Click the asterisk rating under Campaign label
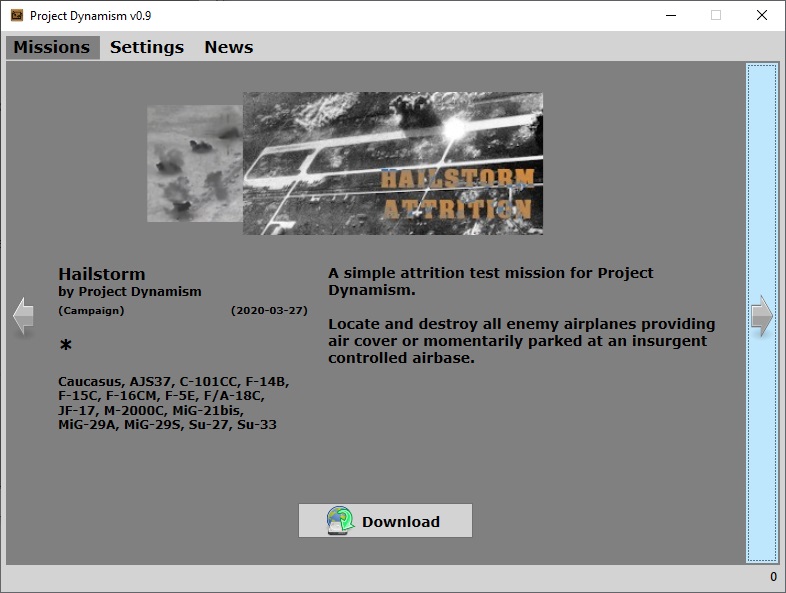The height and width of the screenshot is (593, 786). (x=66, y=347)
